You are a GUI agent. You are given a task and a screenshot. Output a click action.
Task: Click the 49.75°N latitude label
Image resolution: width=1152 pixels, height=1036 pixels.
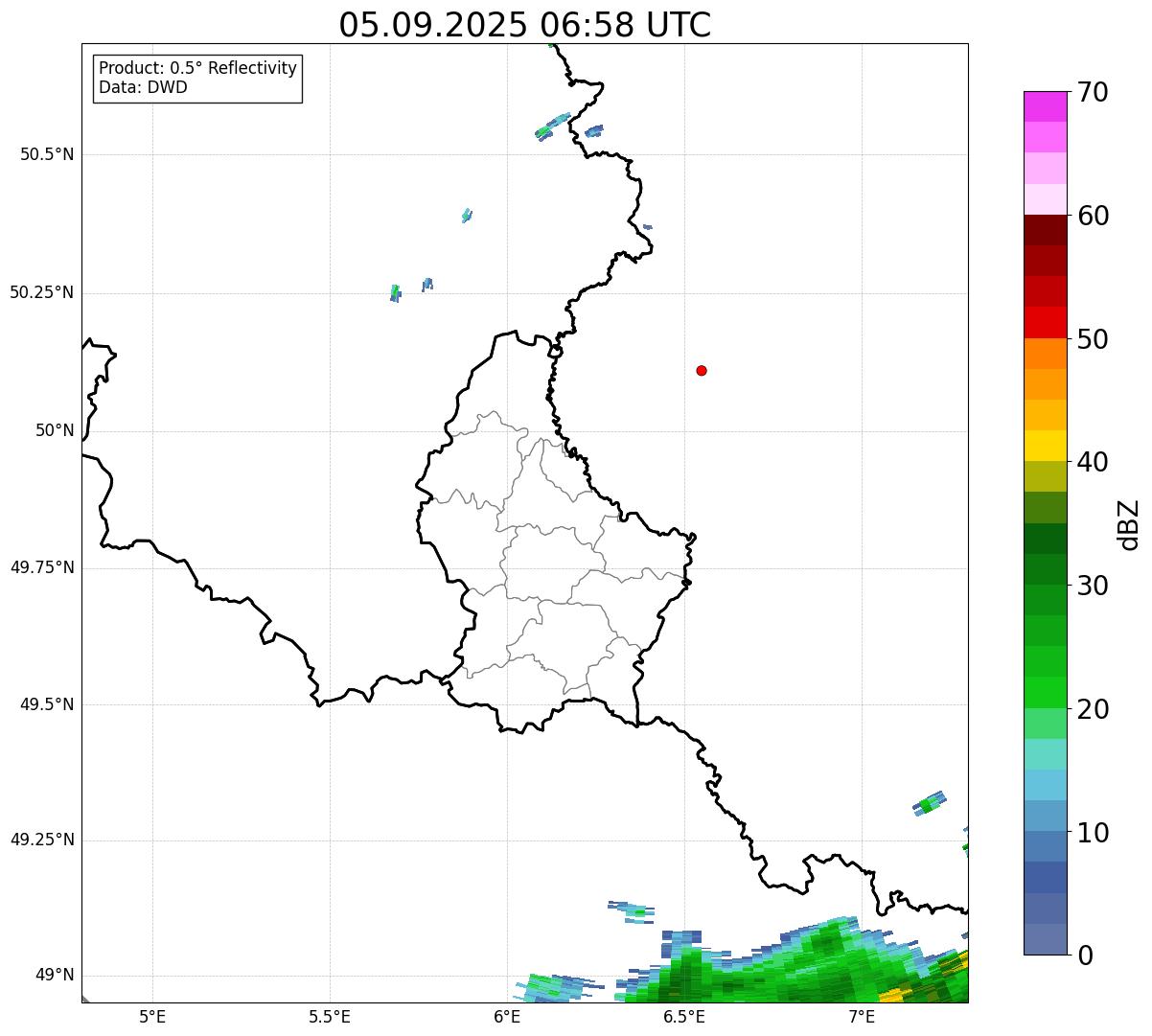click(42, 567)
